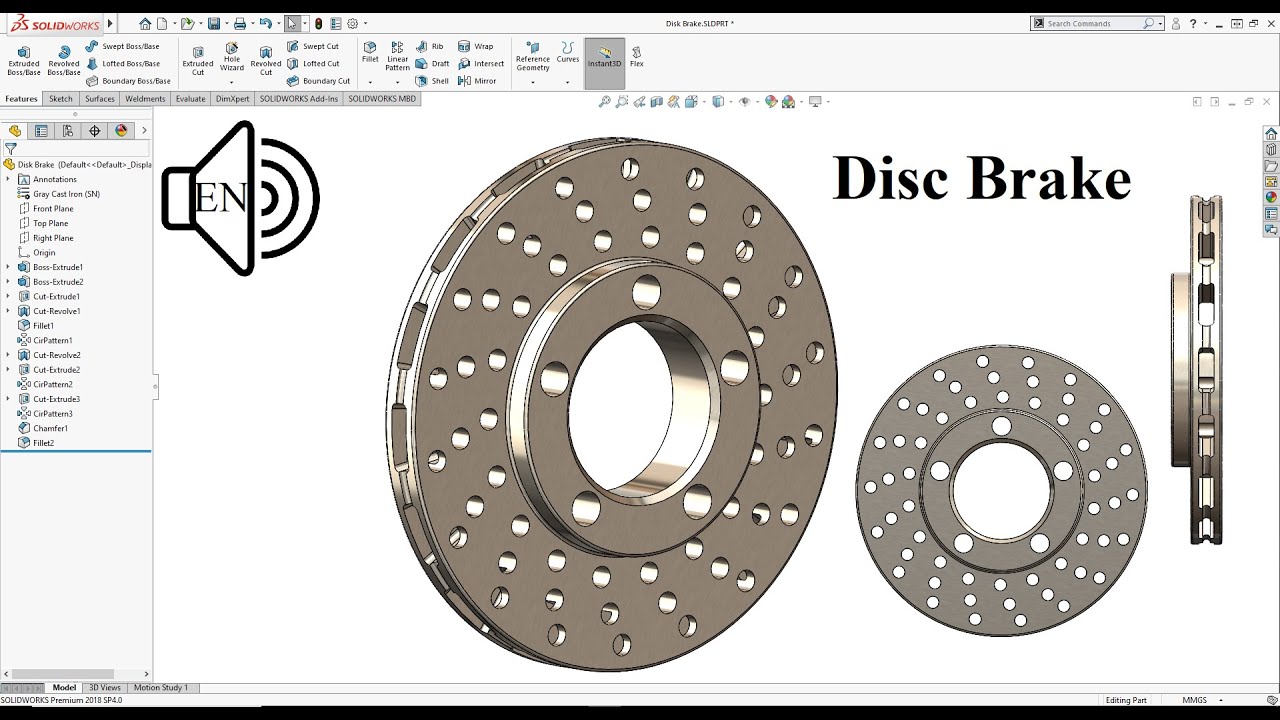Viewport: 1280px width, 720px height.
Task: Select the Flex feature tool
Action: point(637,56)
